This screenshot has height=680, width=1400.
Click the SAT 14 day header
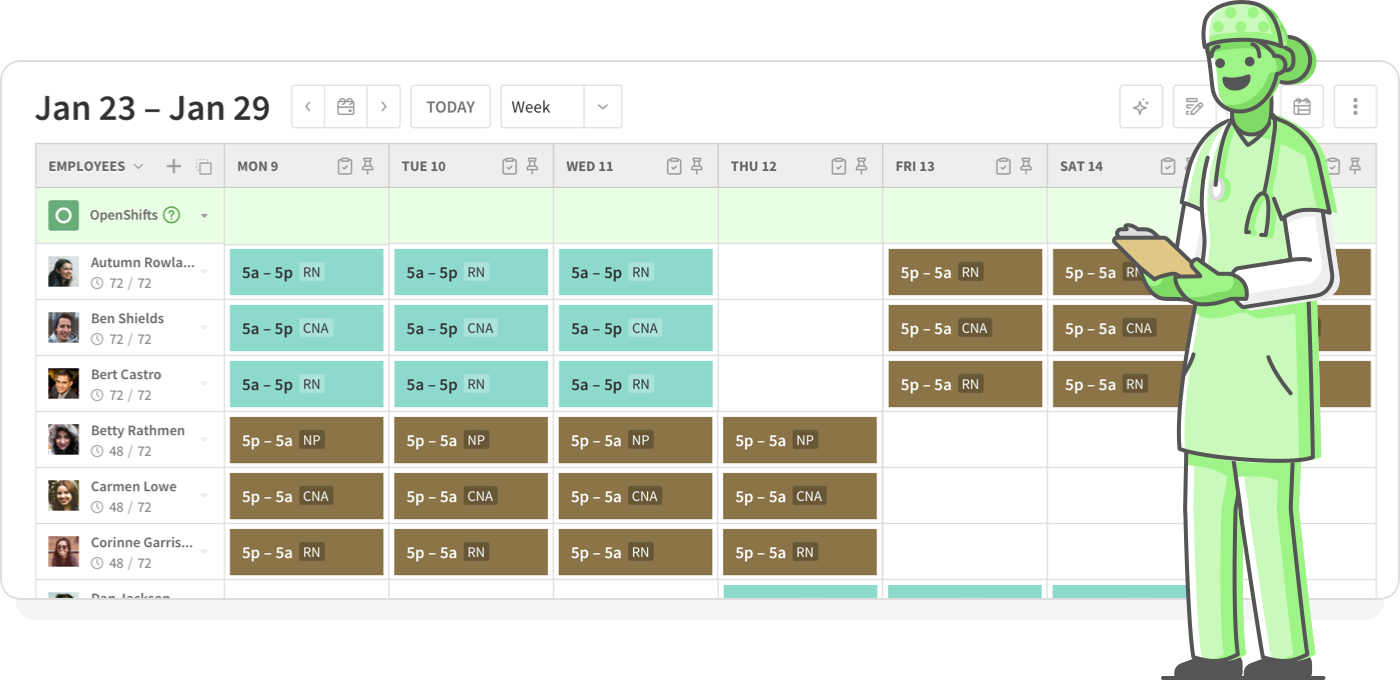(1080, 166)
